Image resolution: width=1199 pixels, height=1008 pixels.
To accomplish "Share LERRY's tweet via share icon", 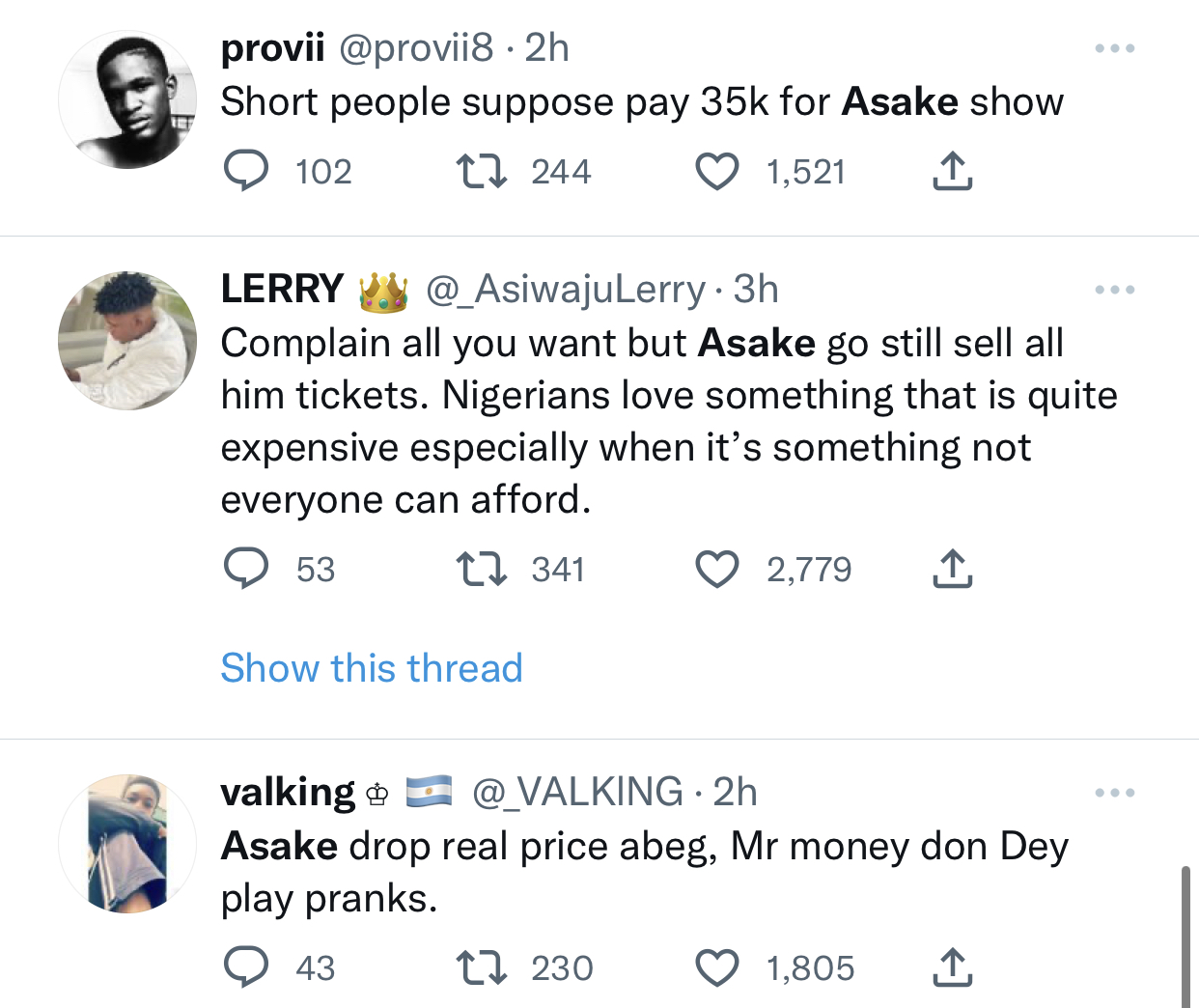I will [x=952, y=569].
